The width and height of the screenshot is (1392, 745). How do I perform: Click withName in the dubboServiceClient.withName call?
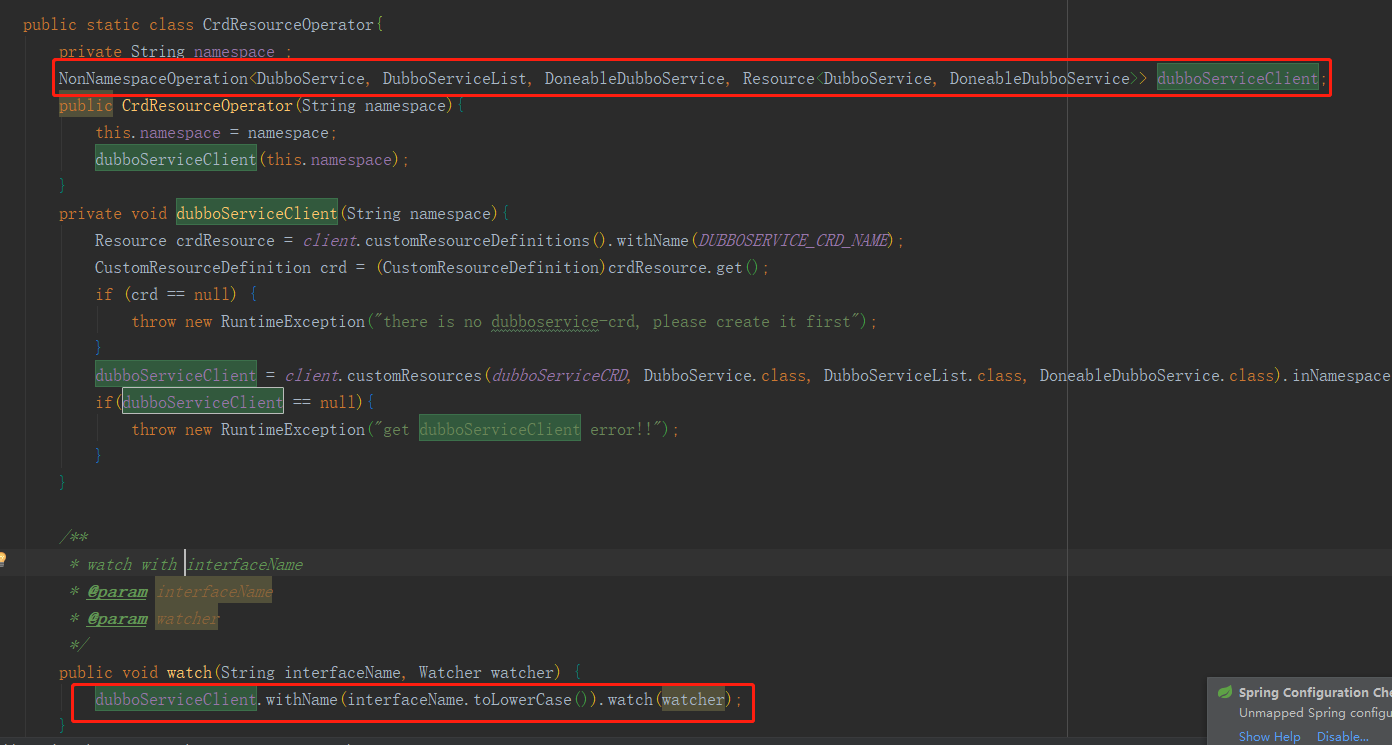click(301, 699)
